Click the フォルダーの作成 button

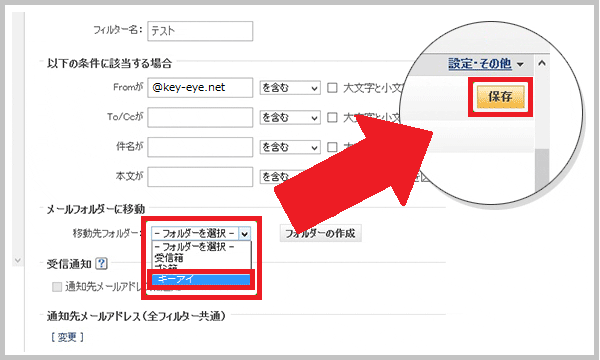[320, 233]
